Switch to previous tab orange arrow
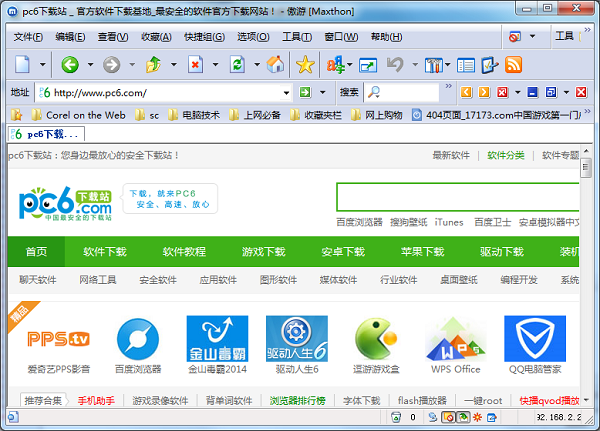The height and width of the screenshot is (431, 600). coord(466,92)
